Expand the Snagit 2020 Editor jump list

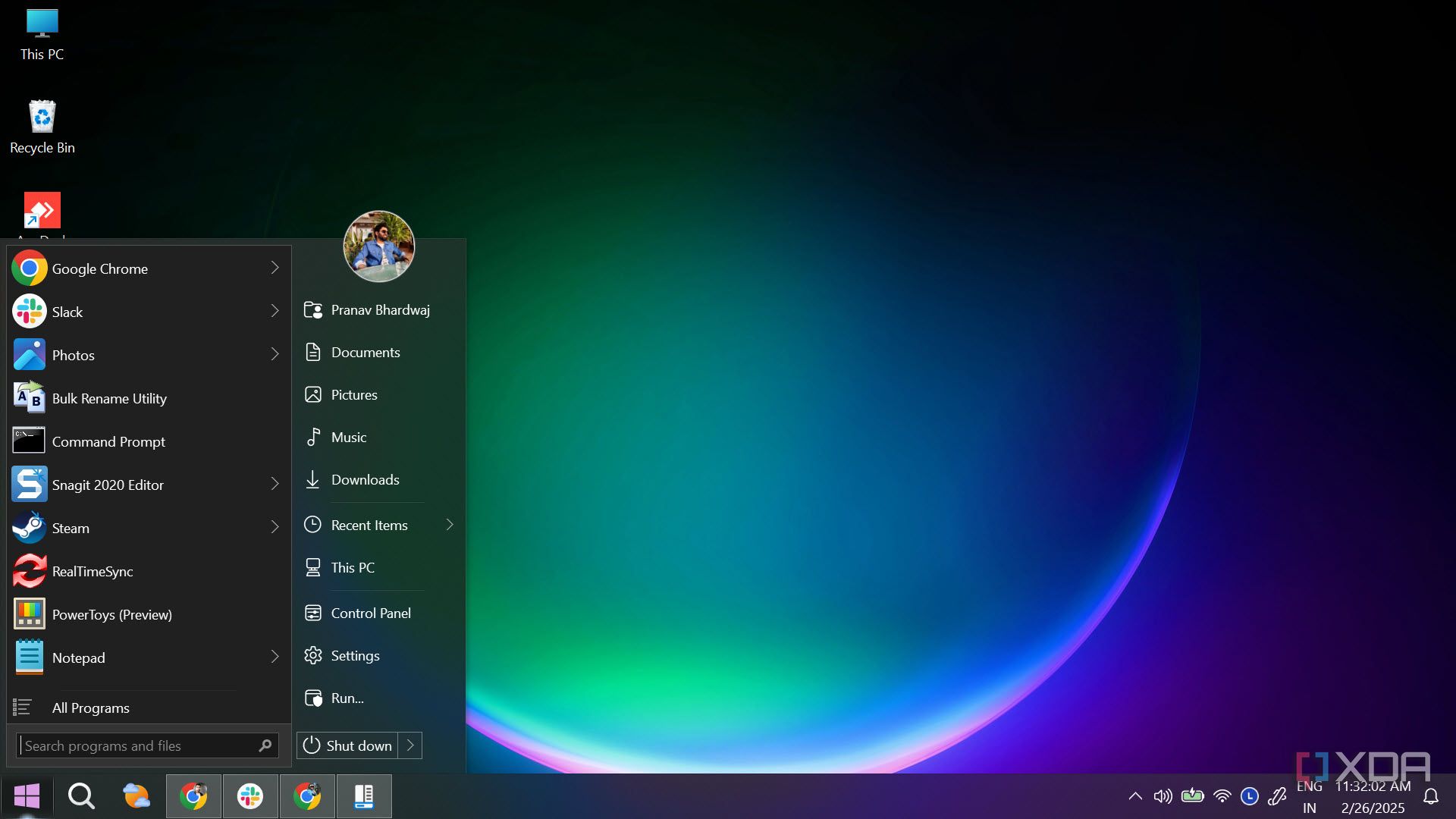click(275, 484)
